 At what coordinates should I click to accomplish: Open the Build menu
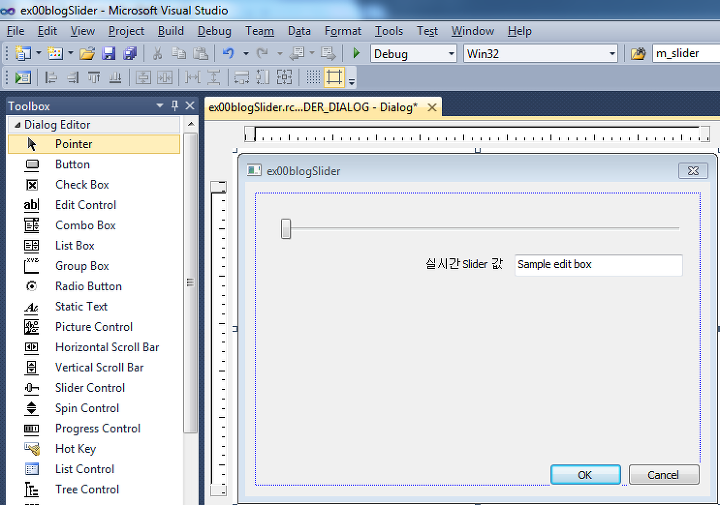tap(171, 31)
